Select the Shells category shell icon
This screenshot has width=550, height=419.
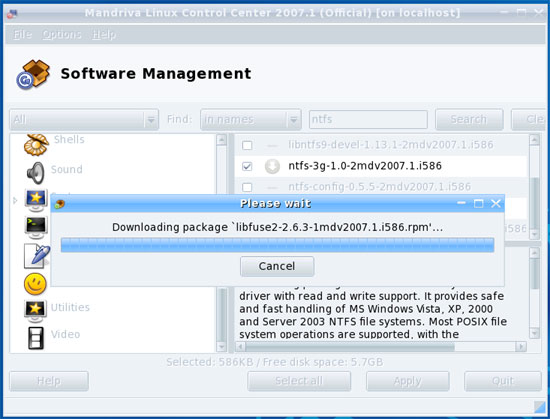pos(36,144)
